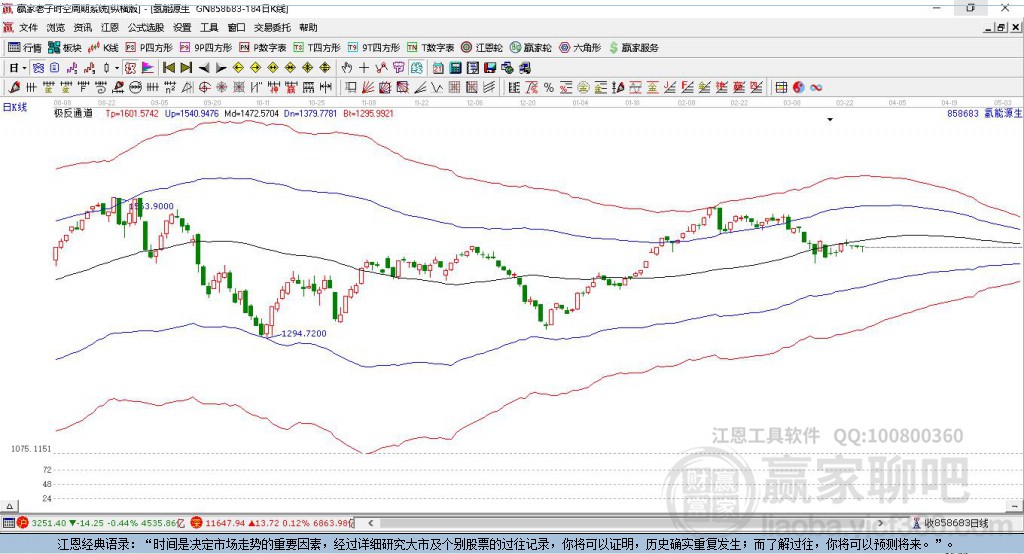This screenshot has height=554, width=1024.
Task: Open the T四方形 tool
Action: [x=317, y=48]
